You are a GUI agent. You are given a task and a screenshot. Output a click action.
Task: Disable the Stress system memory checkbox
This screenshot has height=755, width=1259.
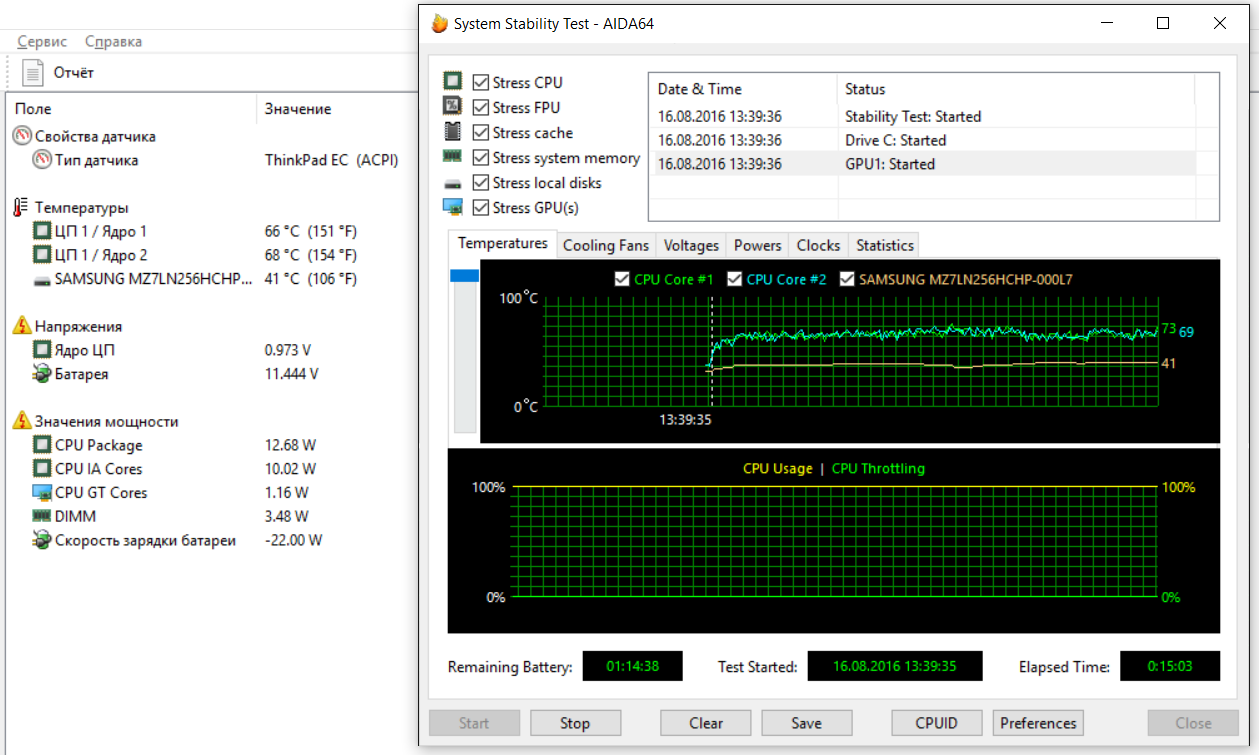pos(481,158)
